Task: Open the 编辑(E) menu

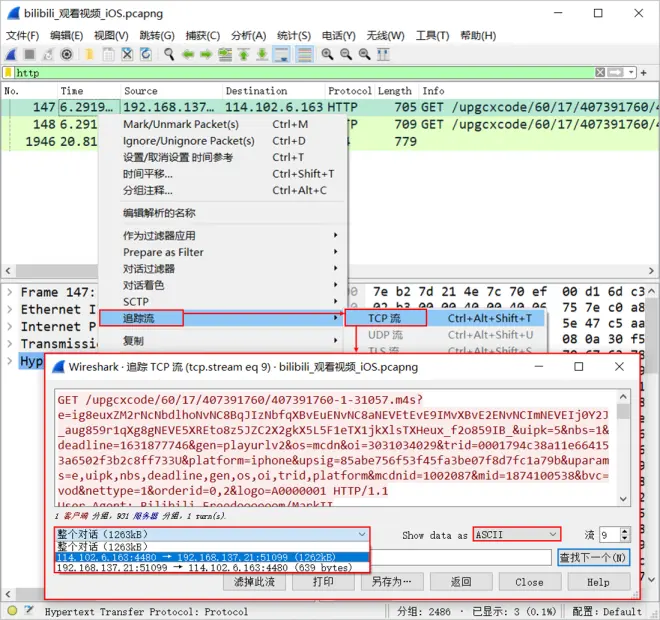Action: [67, 36]
